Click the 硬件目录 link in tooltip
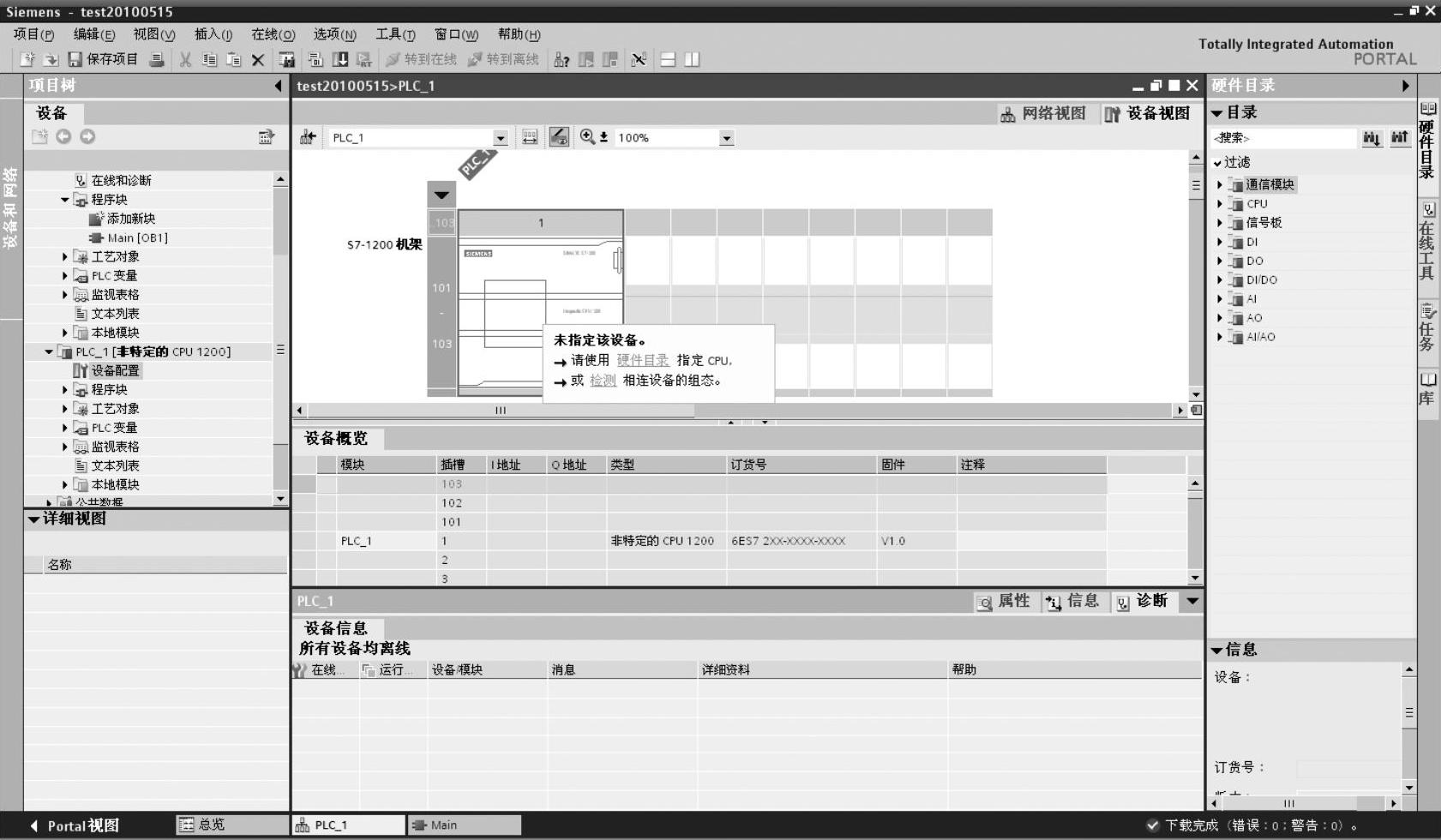The width and height of the screenshot is (1441, 840). (x=643, y=360)
